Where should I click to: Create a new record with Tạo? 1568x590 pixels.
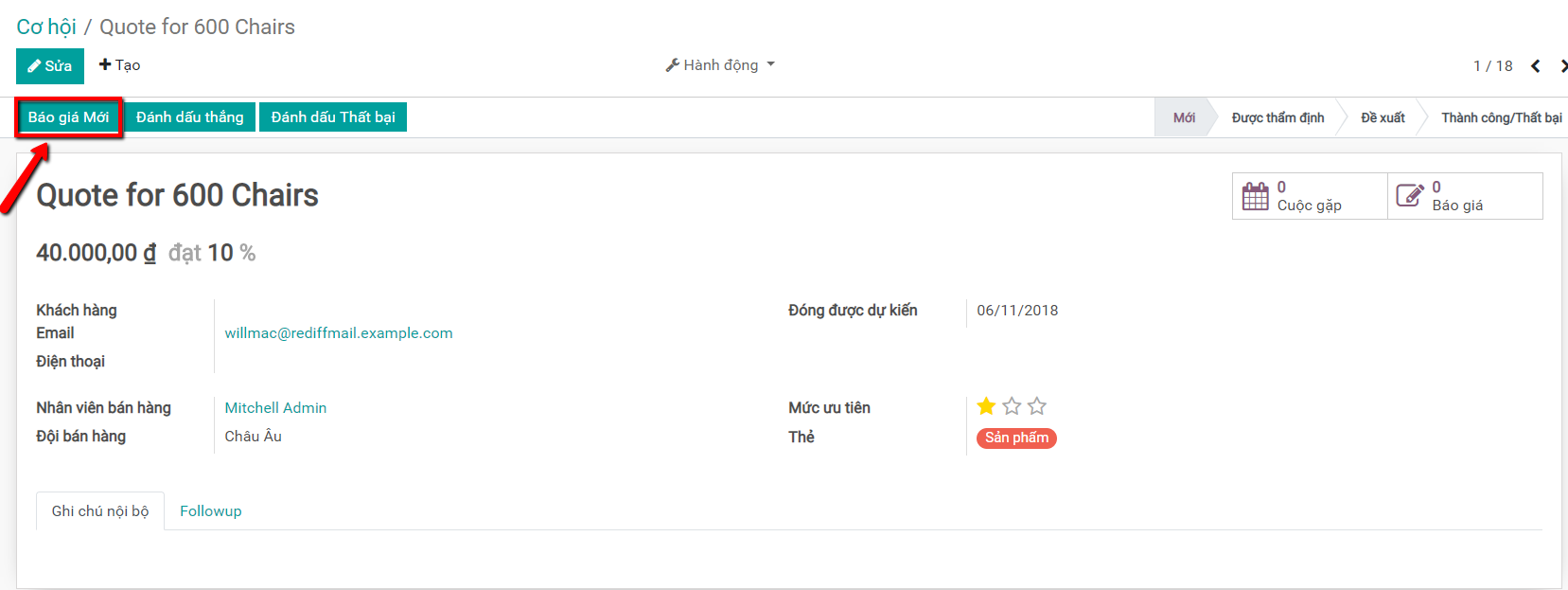pyautogui.click(x=120, y=65)
